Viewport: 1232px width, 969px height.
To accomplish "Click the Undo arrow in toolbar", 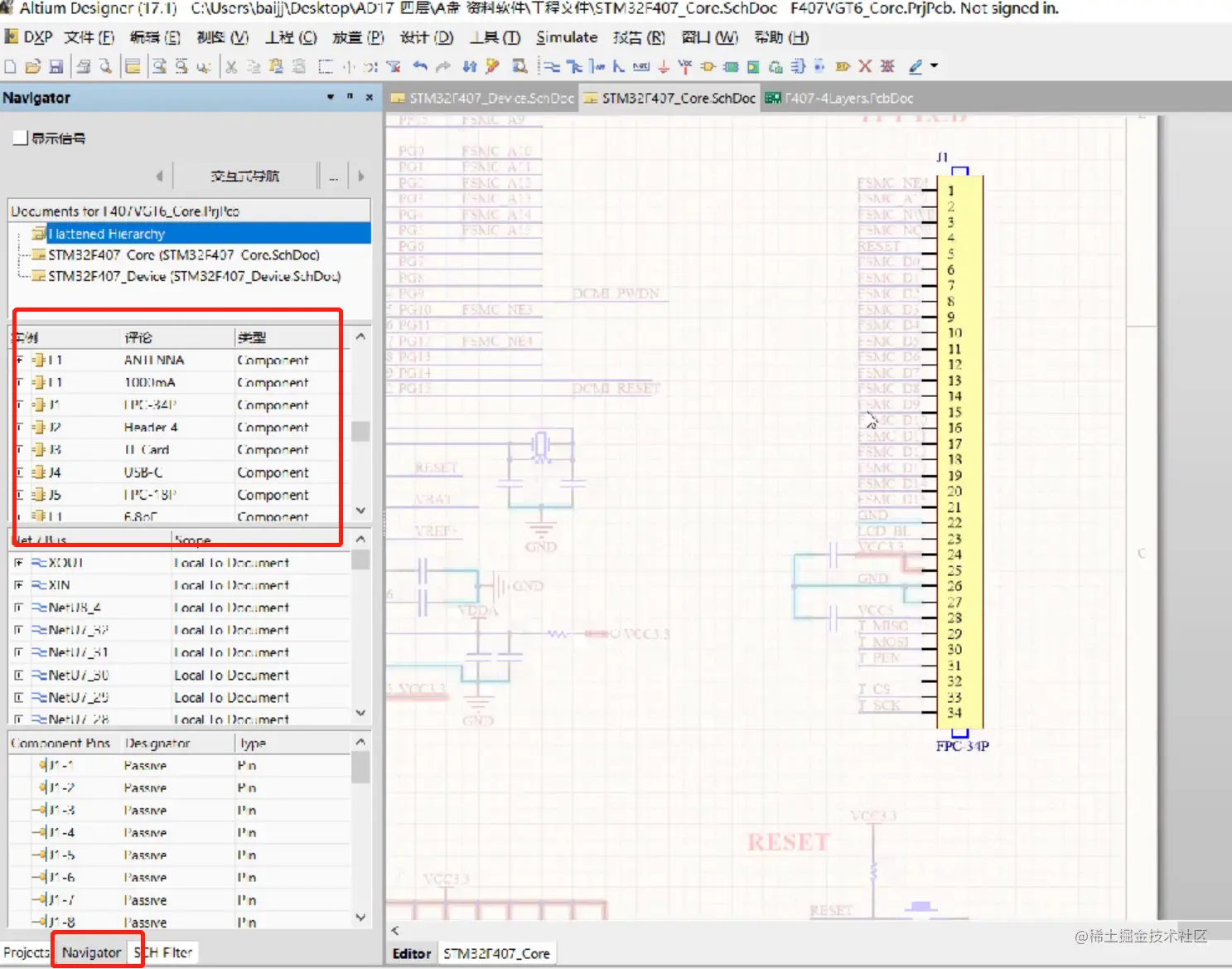I will click(420, 67).
